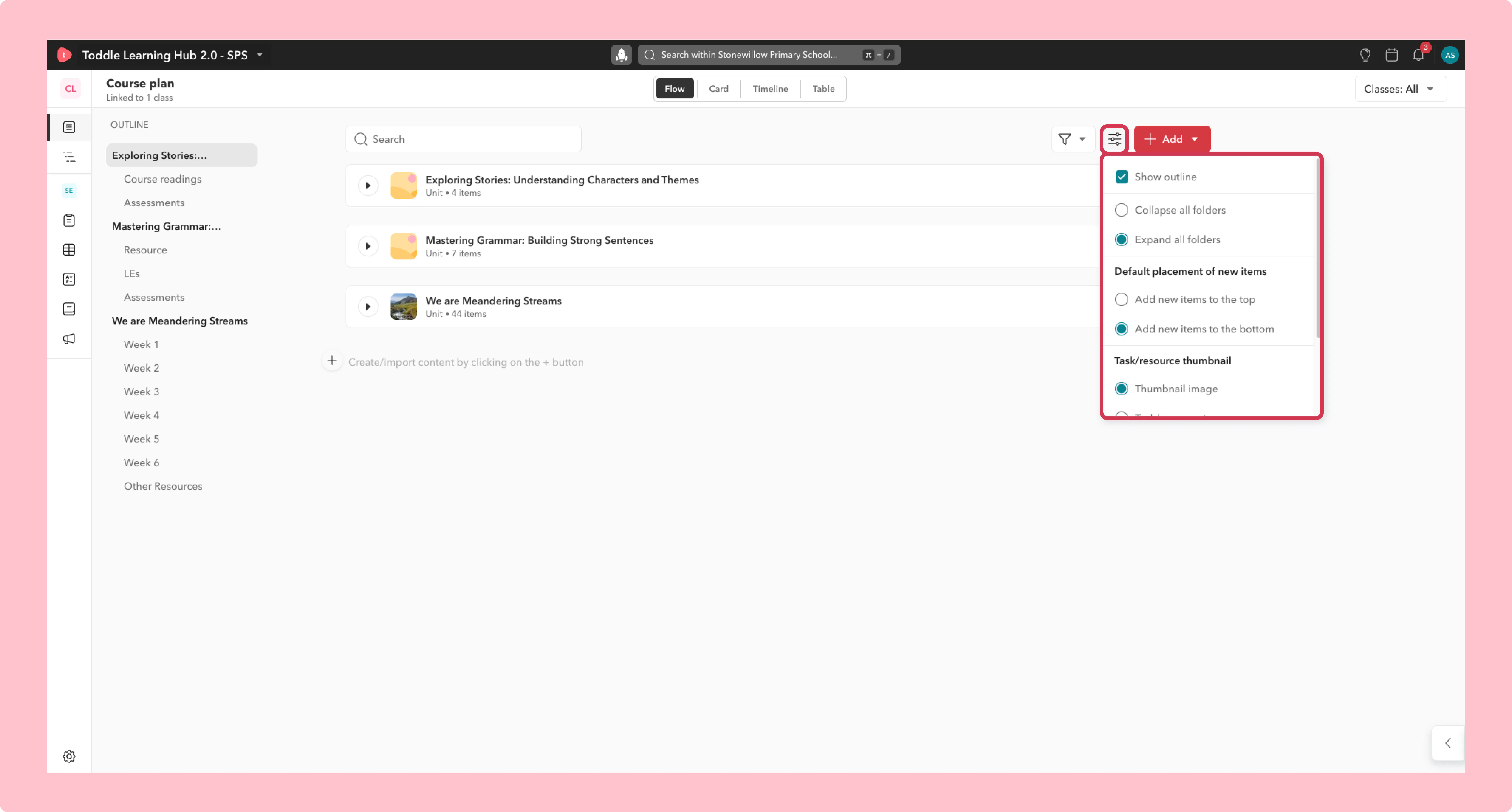Image resolution: width=1512 pixels, height=812 pixels.
Task: Click the collapse panel chevron at bottom right
Action: pyautogui.click(x=1448, y=743)
